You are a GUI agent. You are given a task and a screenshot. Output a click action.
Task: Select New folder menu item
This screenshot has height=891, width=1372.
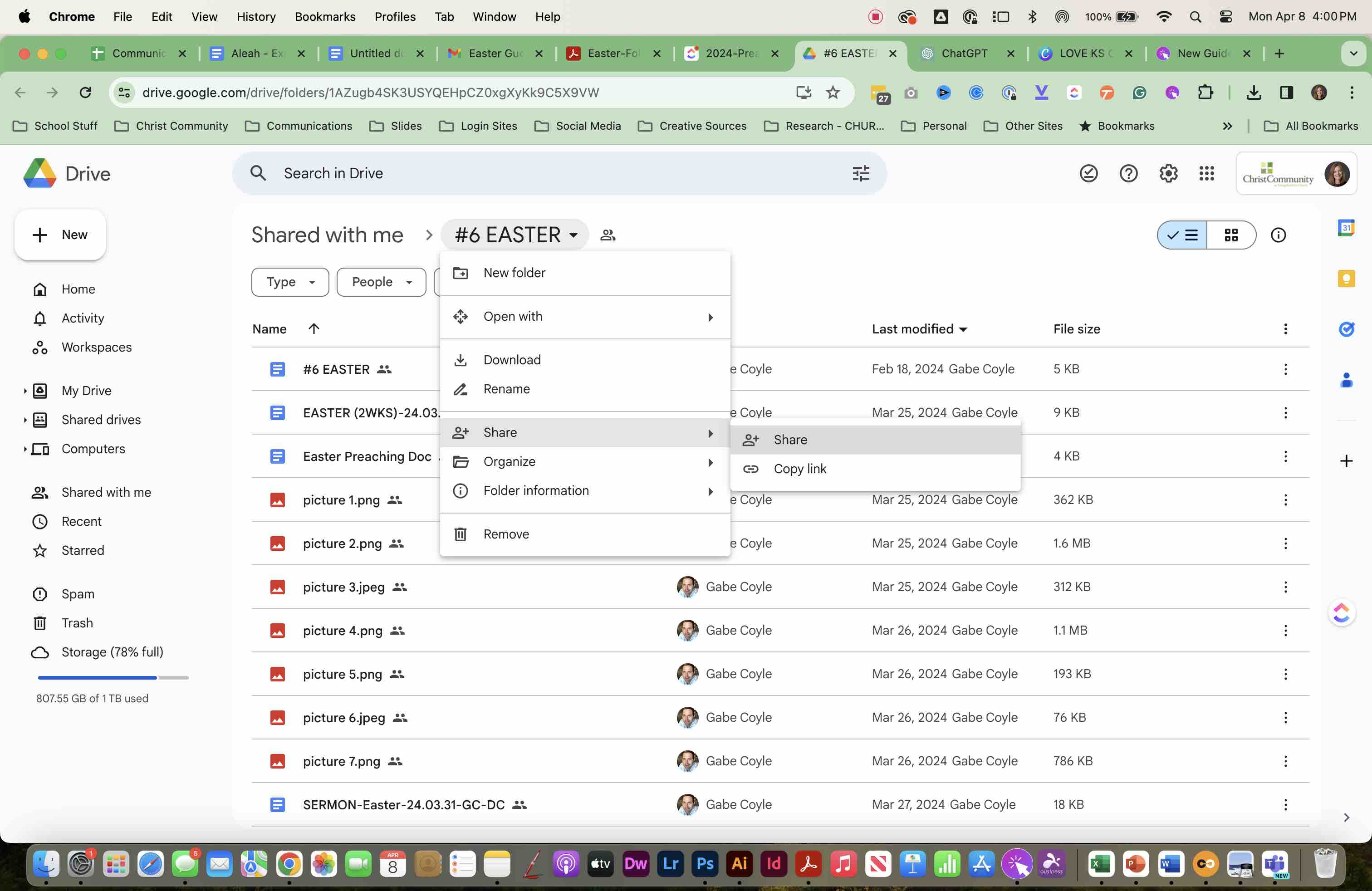click(x=584, y=273)
